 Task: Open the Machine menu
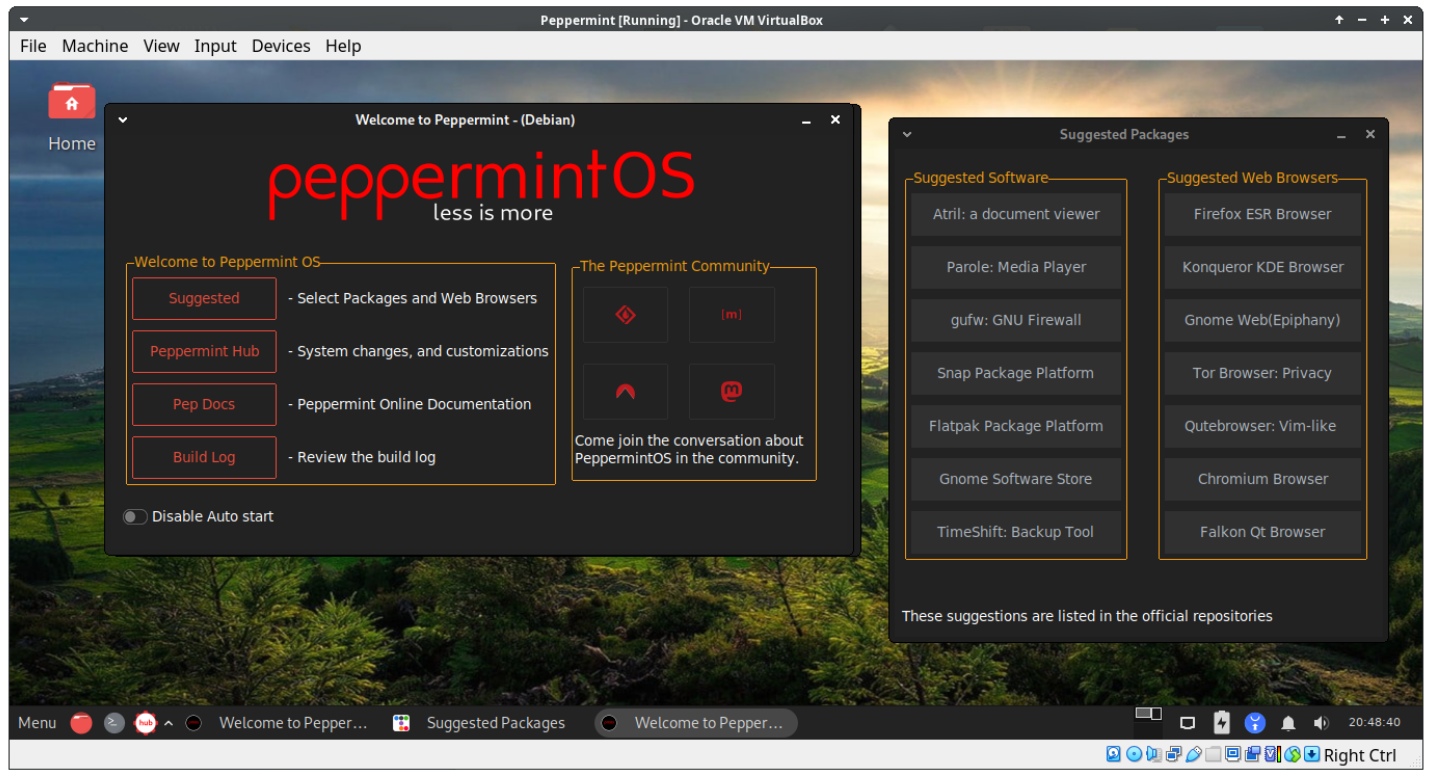pyautogui.click(x=95, y=46)
